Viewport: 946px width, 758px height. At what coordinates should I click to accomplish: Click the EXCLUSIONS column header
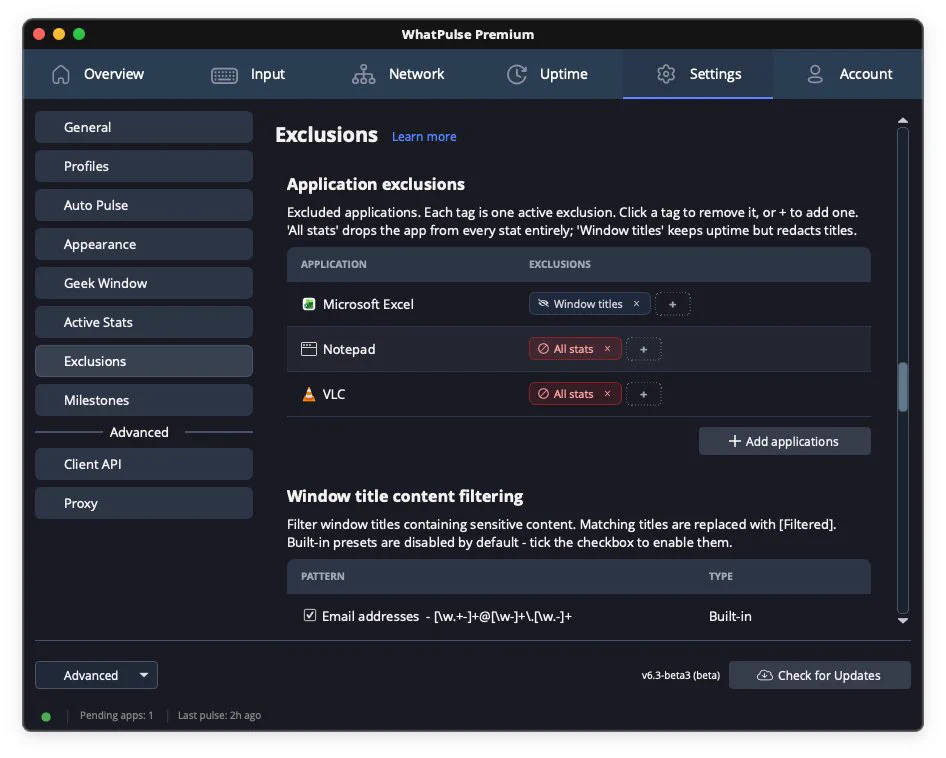point(560,264)
